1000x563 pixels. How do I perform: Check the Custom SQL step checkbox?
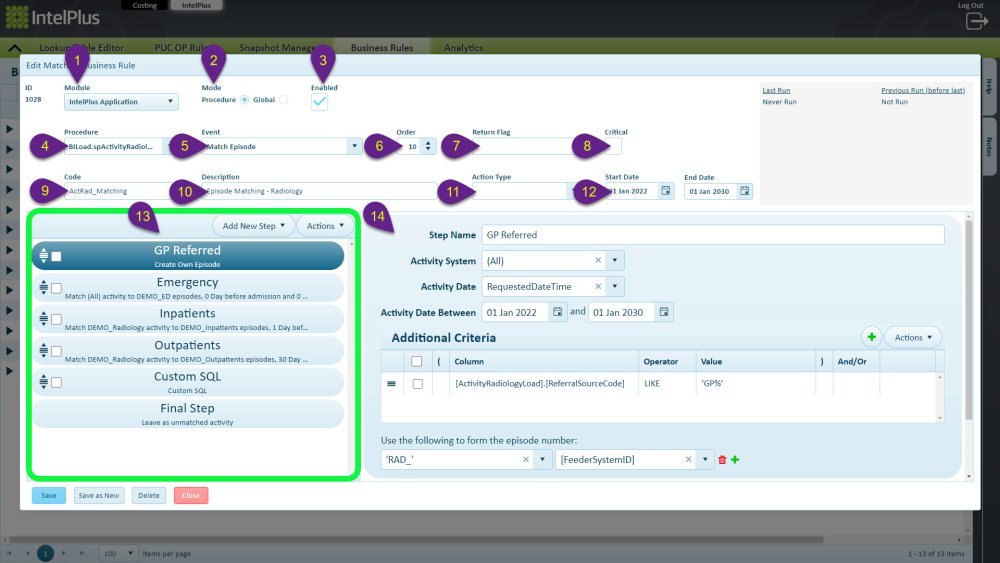pyautogui.click(x=56, y=383)
